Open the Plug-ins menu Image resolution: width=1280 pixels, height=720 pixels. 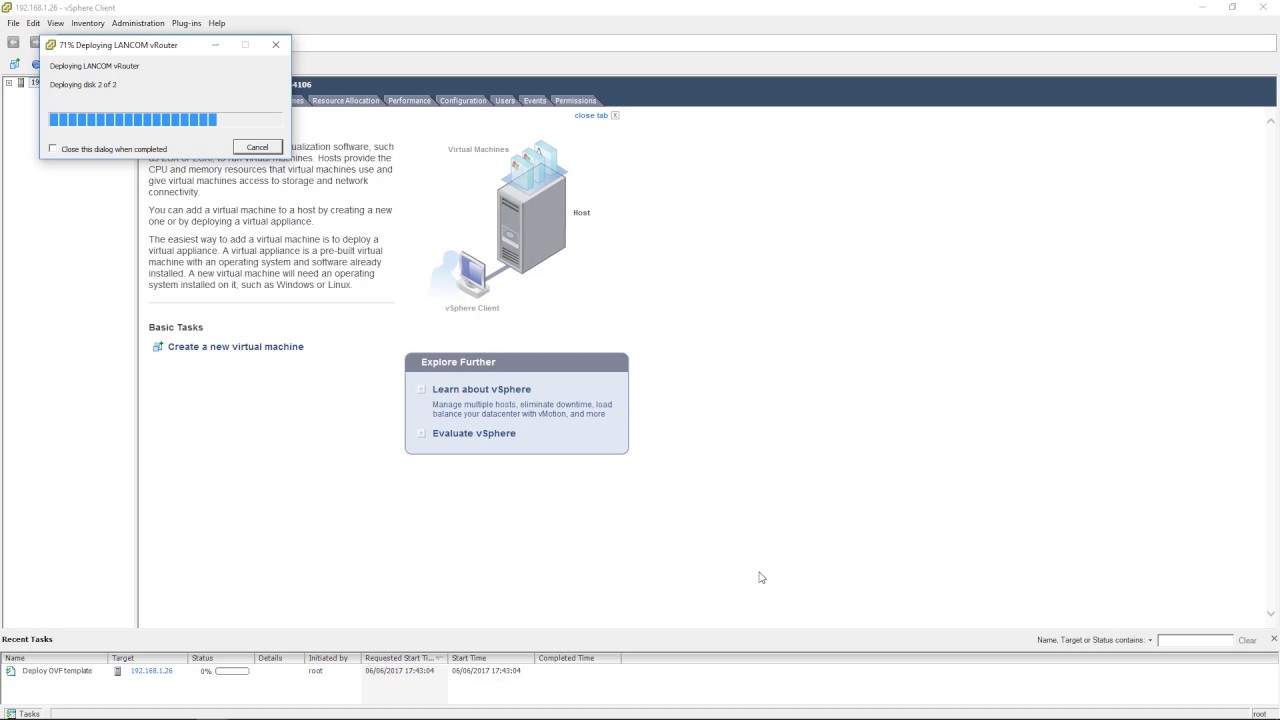pos(186,23)
